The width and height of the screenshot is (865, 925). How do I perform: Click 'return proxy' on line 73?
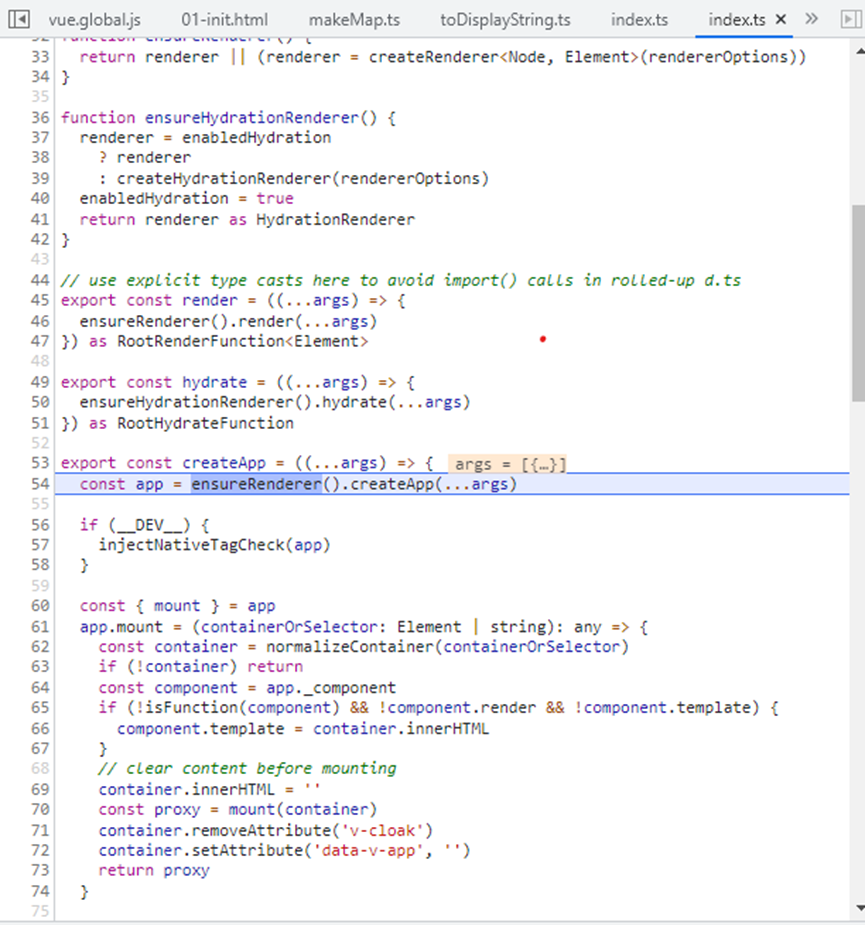click(x=154, y=871)
